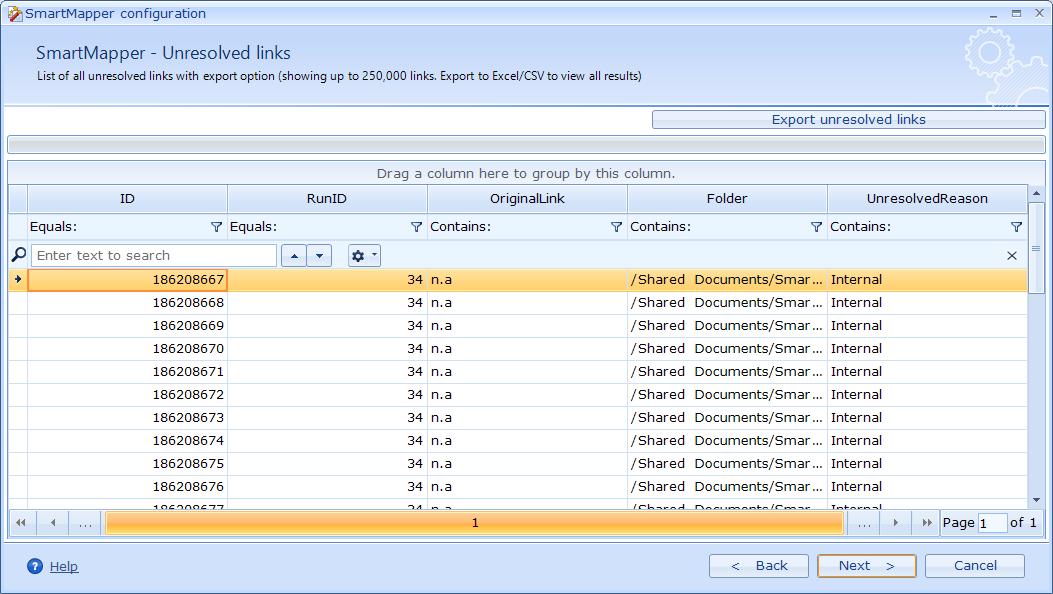Sort by the Folder column header

pos(727,199)
